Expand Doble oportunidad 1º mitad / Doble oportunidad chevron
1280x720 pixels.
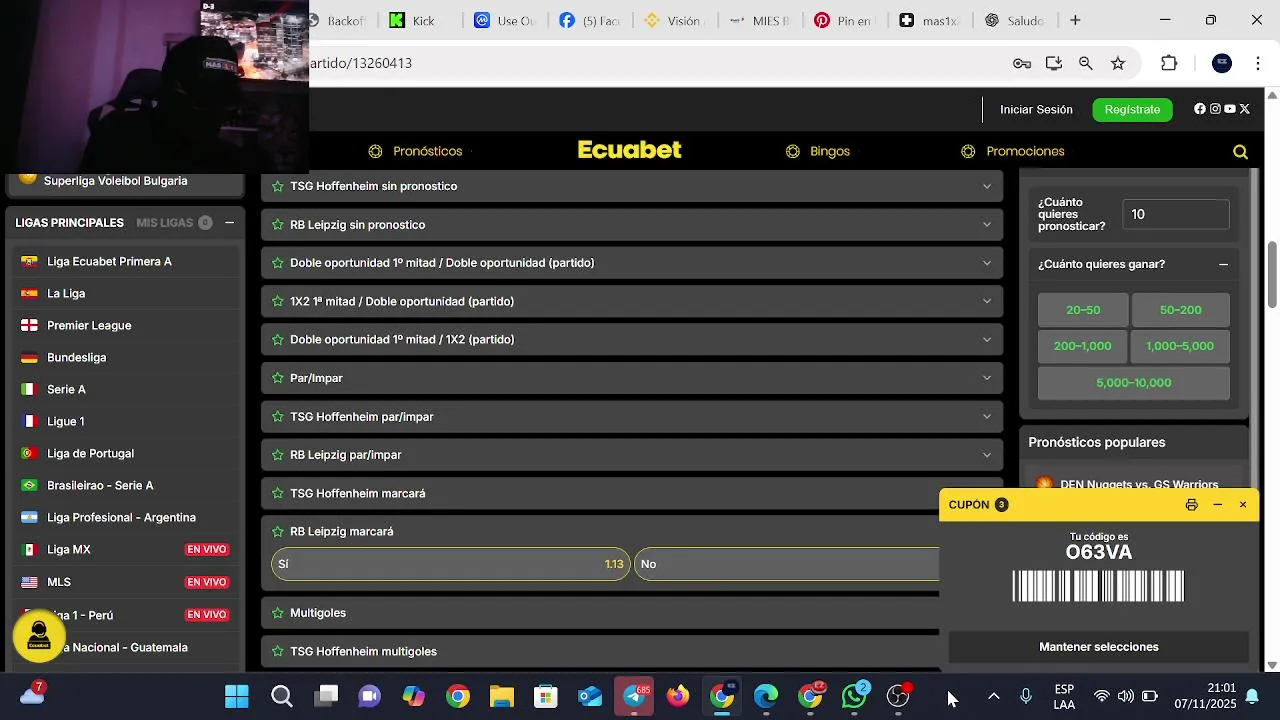pos(987,263)
